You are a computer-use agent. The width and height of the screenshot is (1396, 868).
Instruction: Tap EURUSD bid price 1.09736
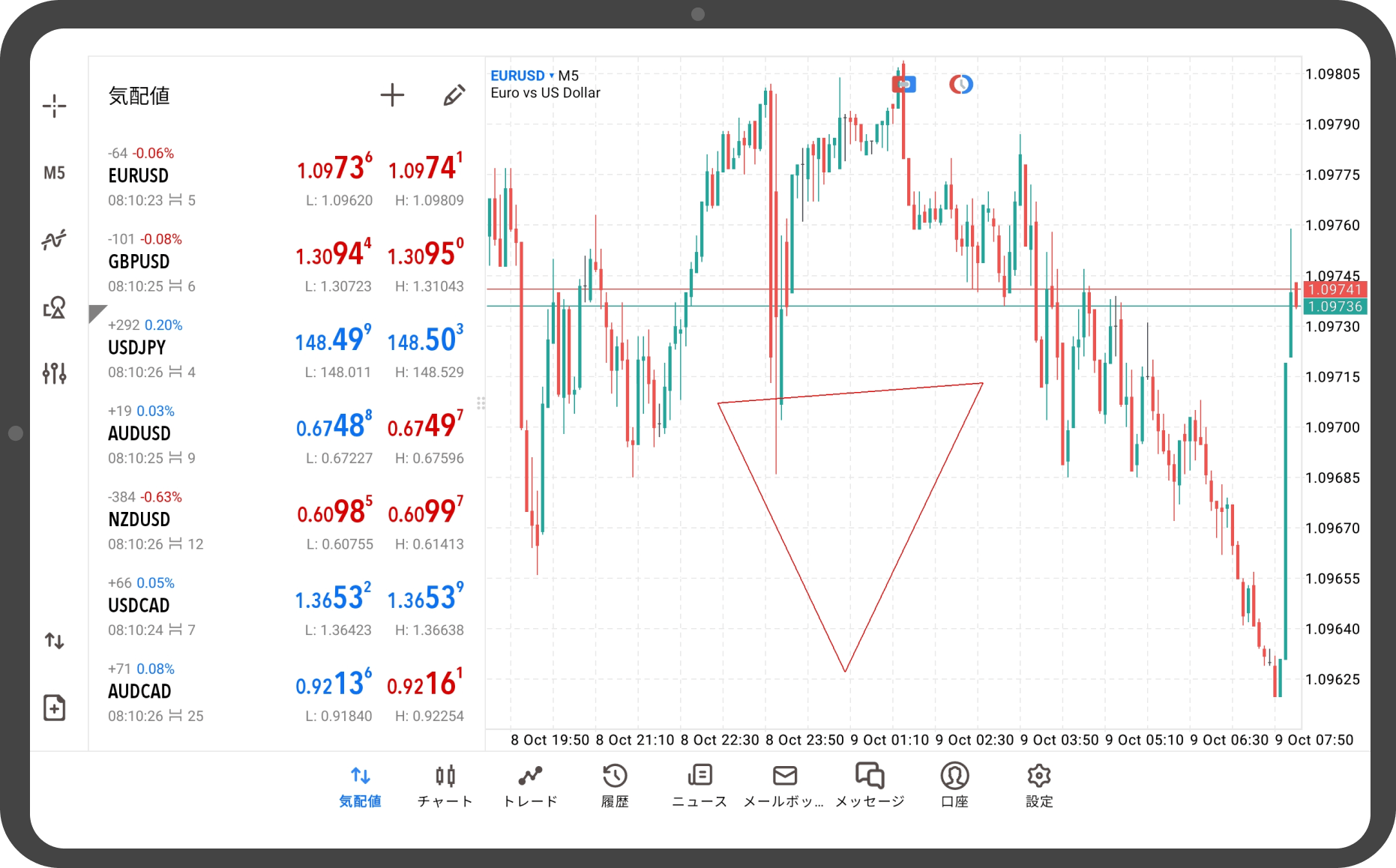click(x=334, y=166)
